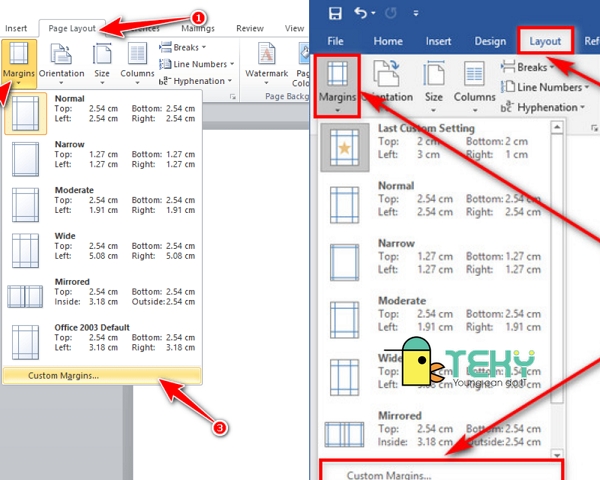
Task: Switch to the View tab
Action: point(294,28)
